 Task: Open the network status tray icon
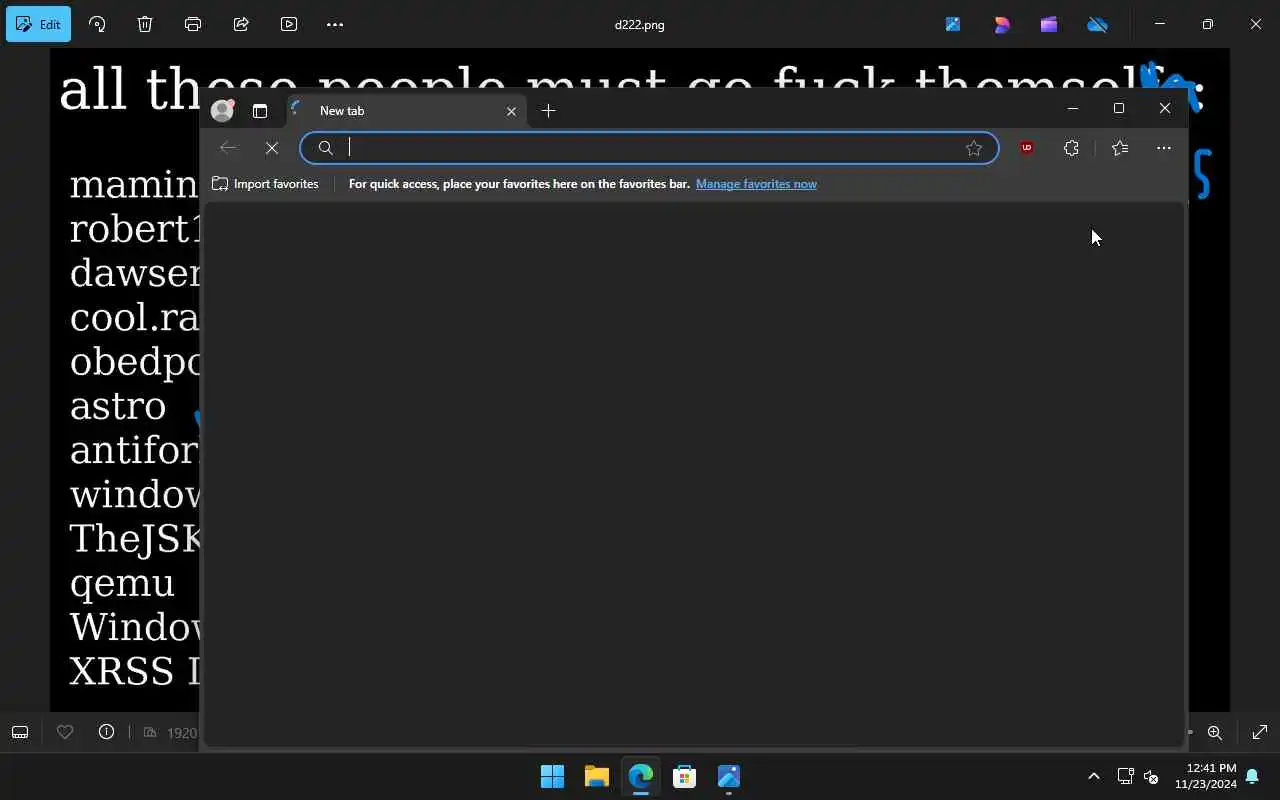[x=1125, y=776]
